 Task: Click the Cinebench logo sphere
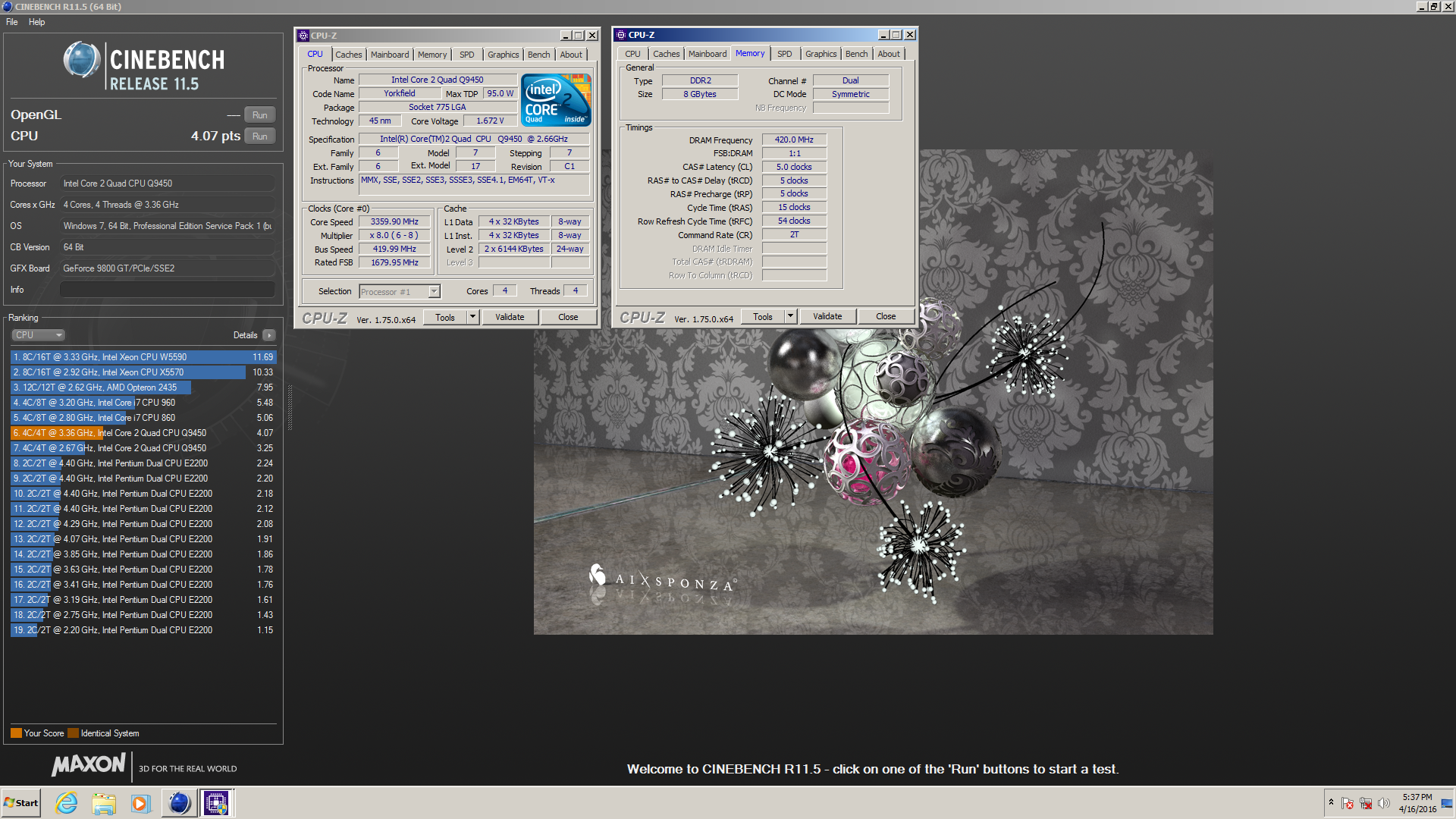click(x=82, y=60)
